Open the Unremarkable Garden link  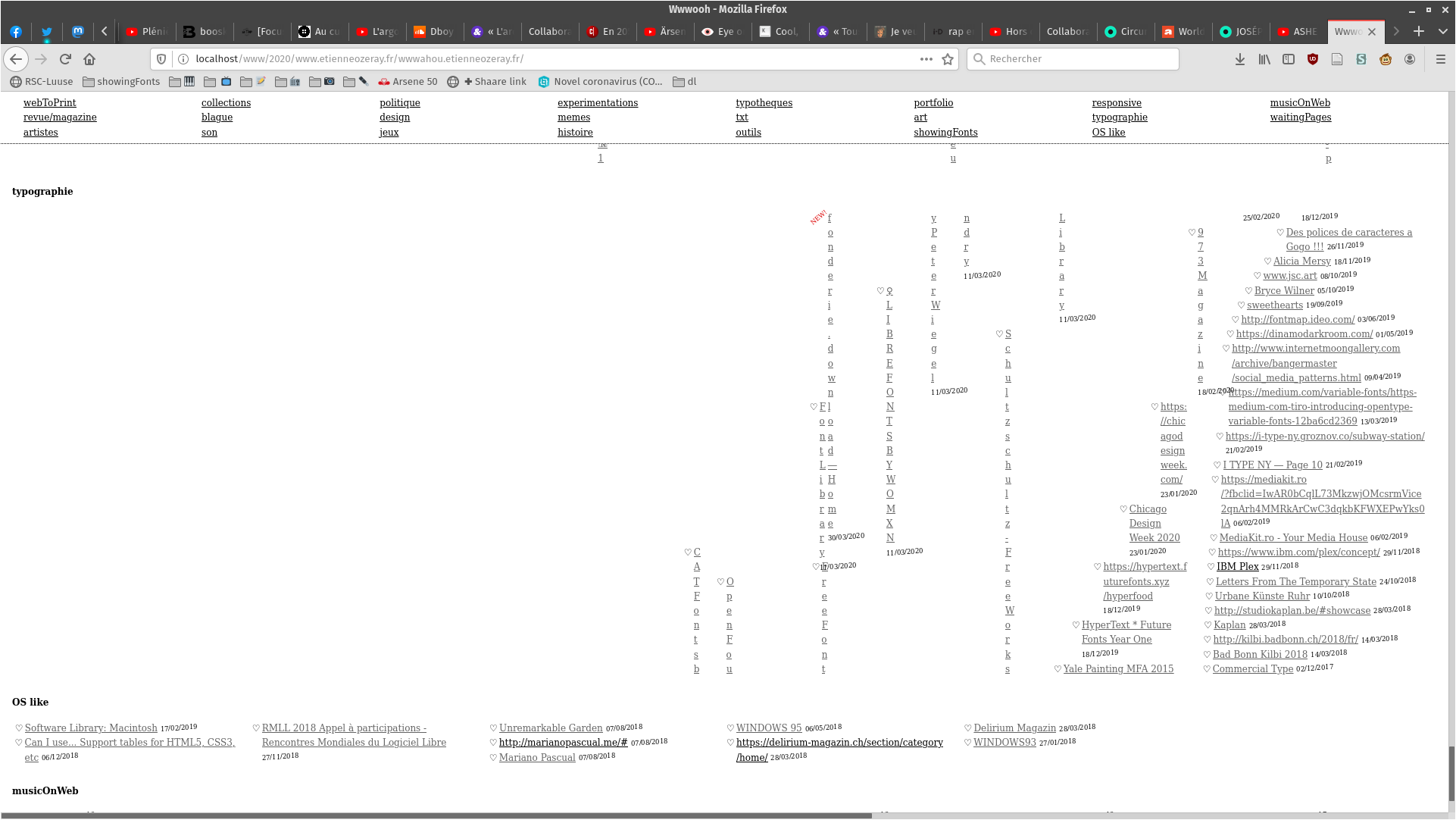tap(551, 728)
